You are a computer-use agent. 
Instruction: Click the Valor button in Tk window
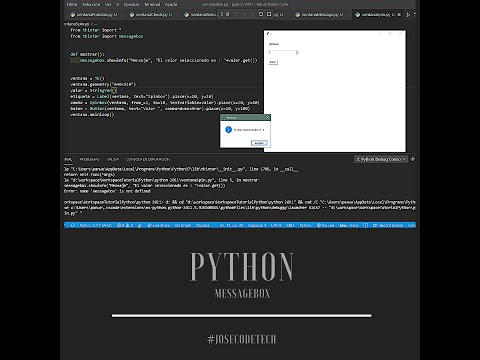point(273,62)
